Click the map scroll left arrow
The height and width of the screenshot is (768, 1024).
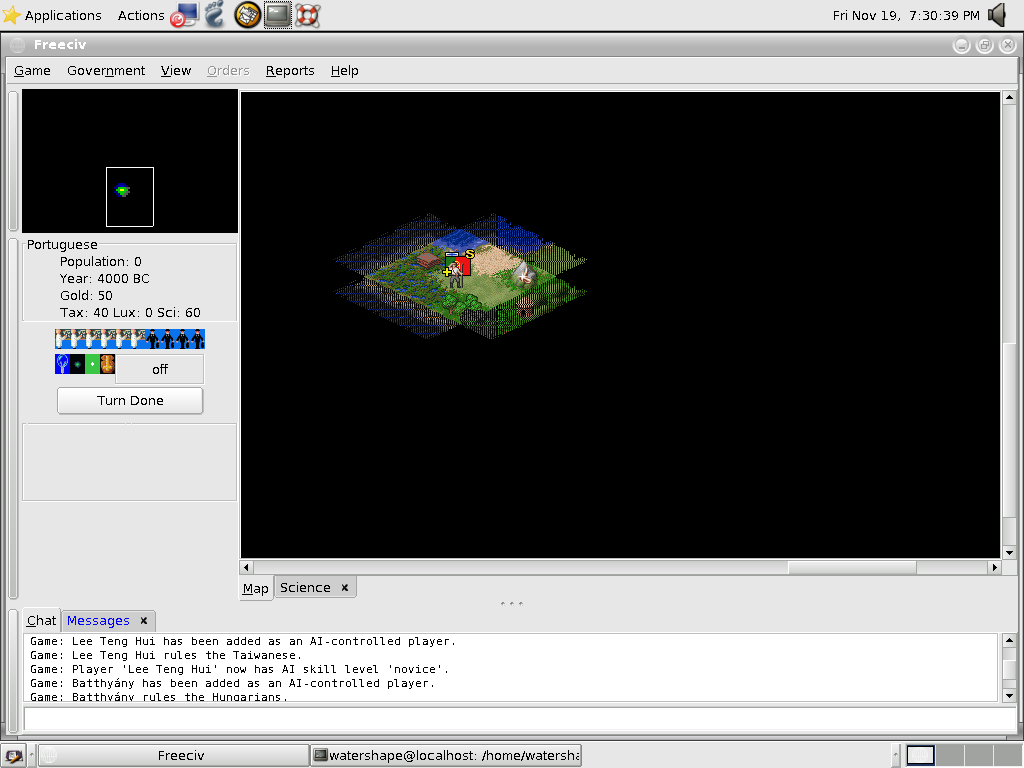246,567
